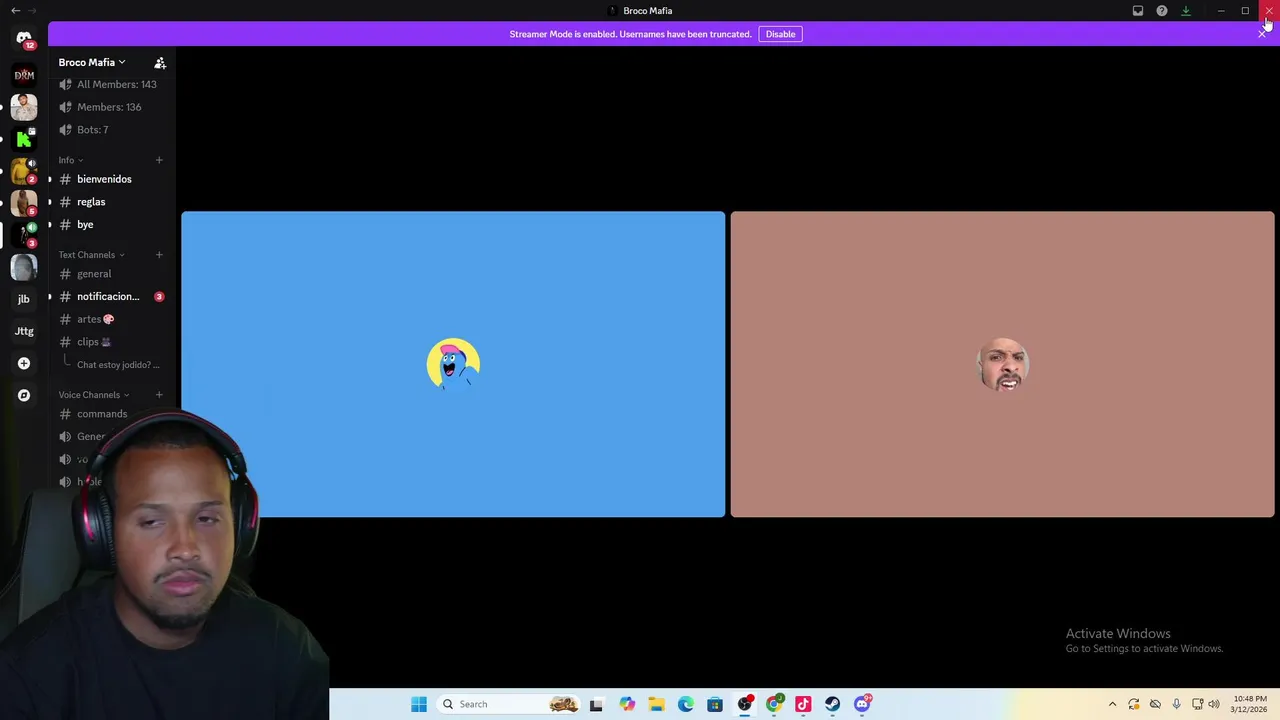
Task: Open Steam from the taskbar
Action: [x=833, y=704]
